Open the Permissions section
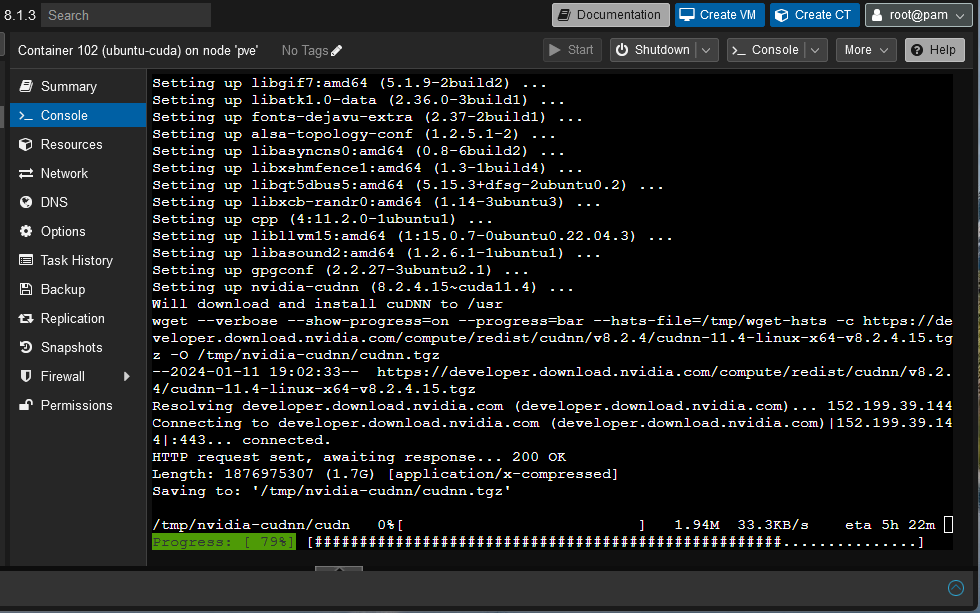The width and height of the screenshot is (980, 613). pos(78,405)
